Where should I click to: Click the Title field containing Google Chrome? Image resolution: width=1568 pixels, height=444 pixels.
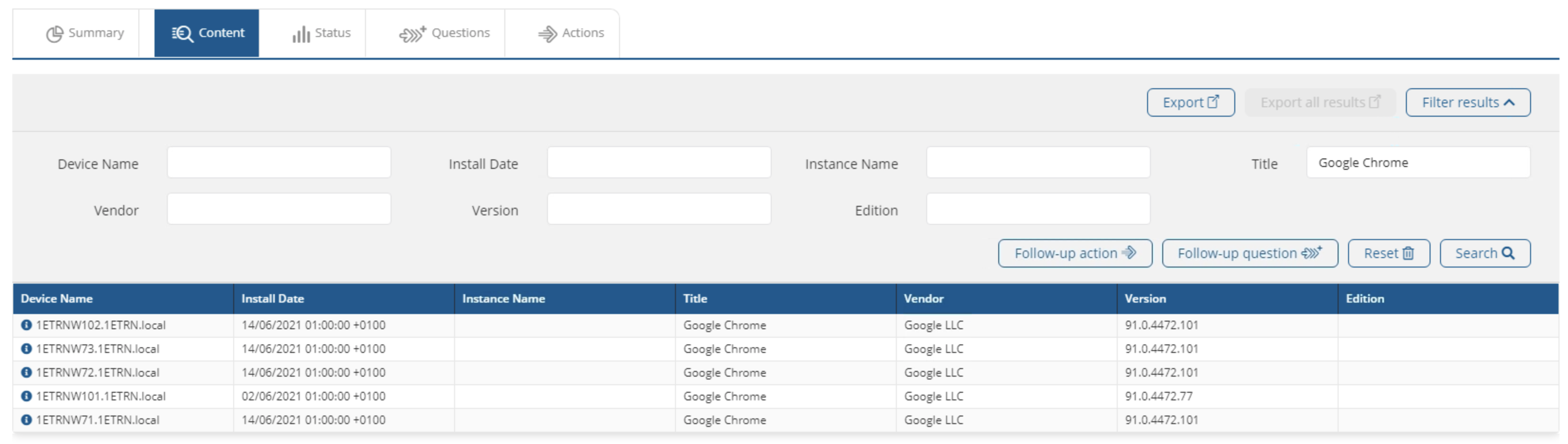1418,163
